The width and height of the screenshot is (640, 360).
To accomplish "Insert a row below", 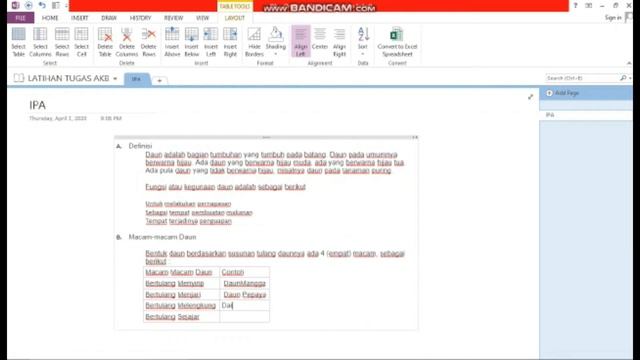I will (x=191, y=42).
